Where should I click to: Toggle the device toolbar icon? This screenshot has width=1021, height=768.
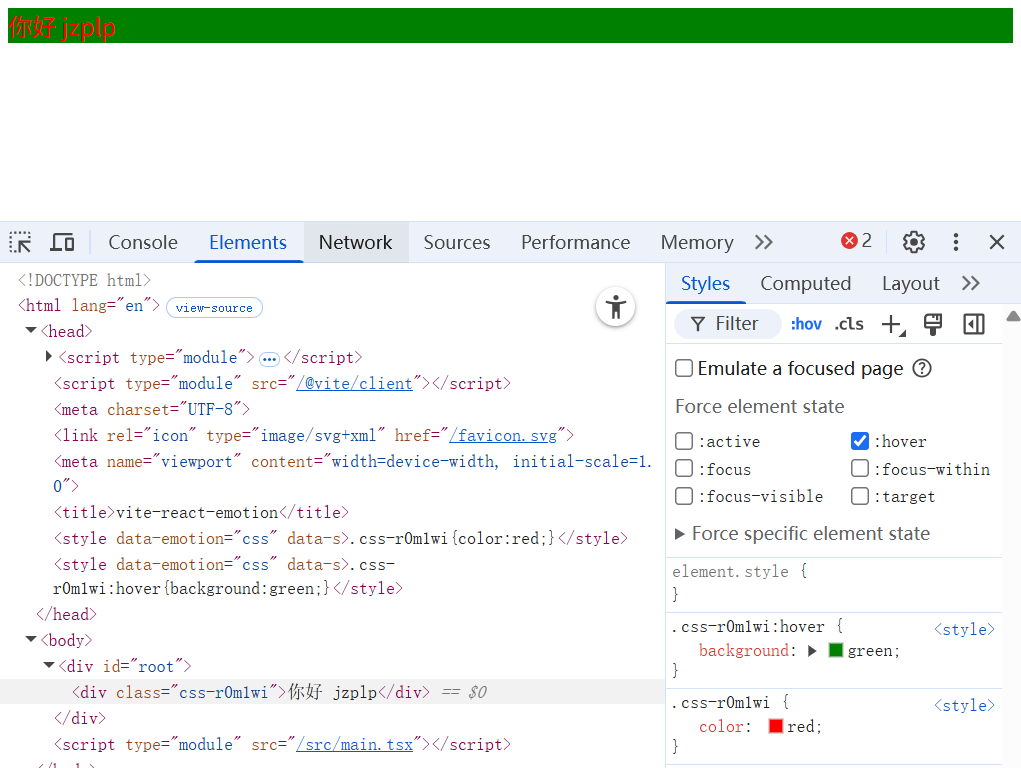pos(62,242)
